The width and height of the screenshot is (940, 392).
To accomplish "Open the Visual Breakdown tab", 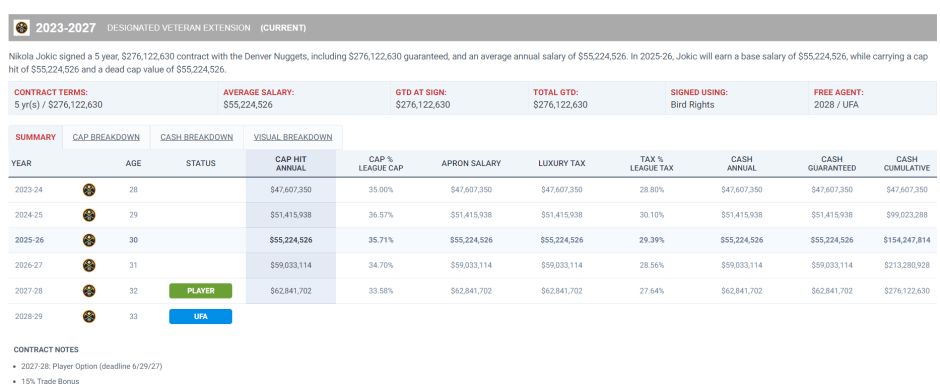I will click(x=293, y=137).
